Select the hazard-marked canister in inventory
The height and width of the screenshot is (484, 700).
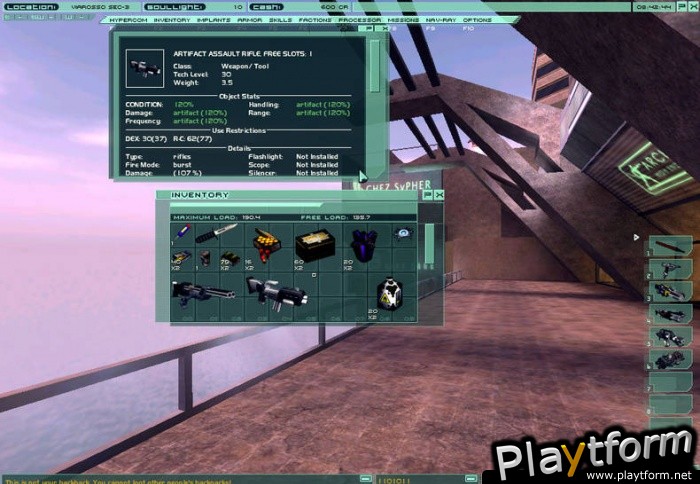(x=390, y=293)
